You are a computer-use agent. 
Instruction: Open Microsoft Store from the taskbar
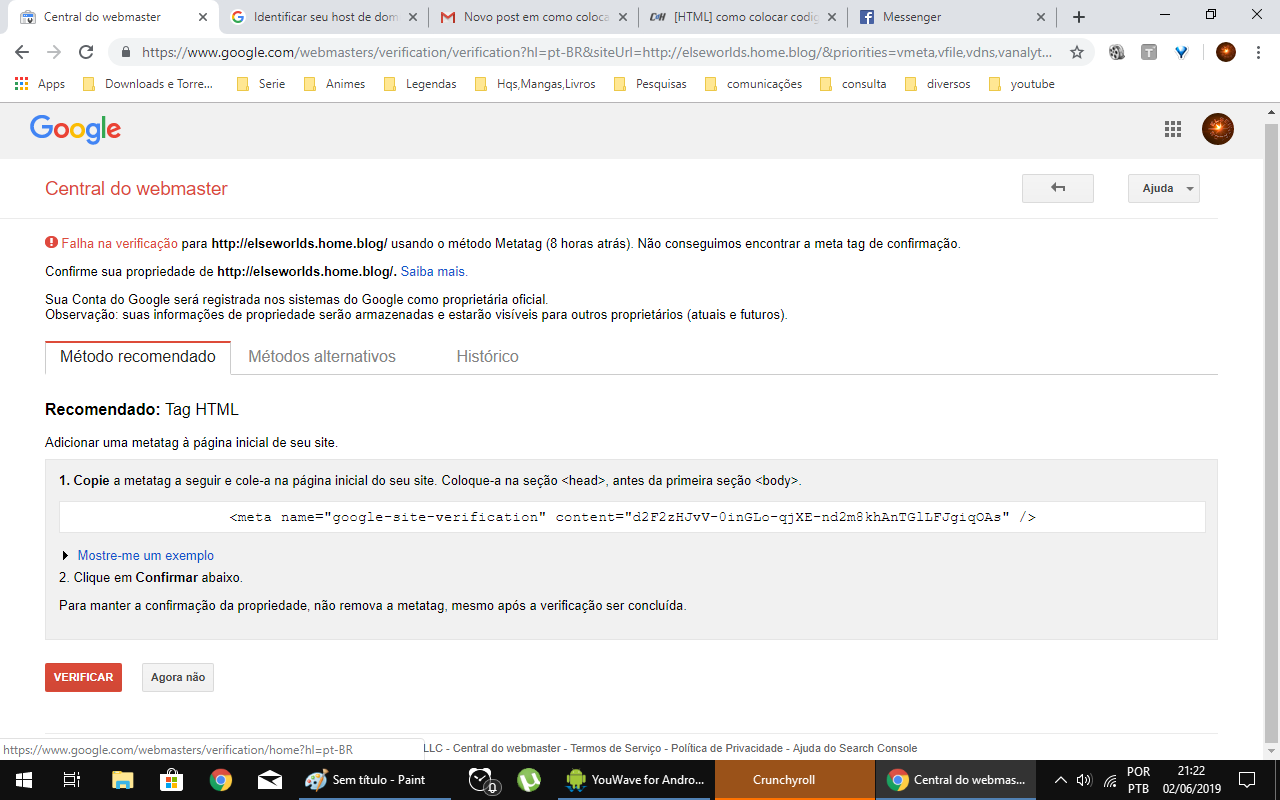(171, 780)
